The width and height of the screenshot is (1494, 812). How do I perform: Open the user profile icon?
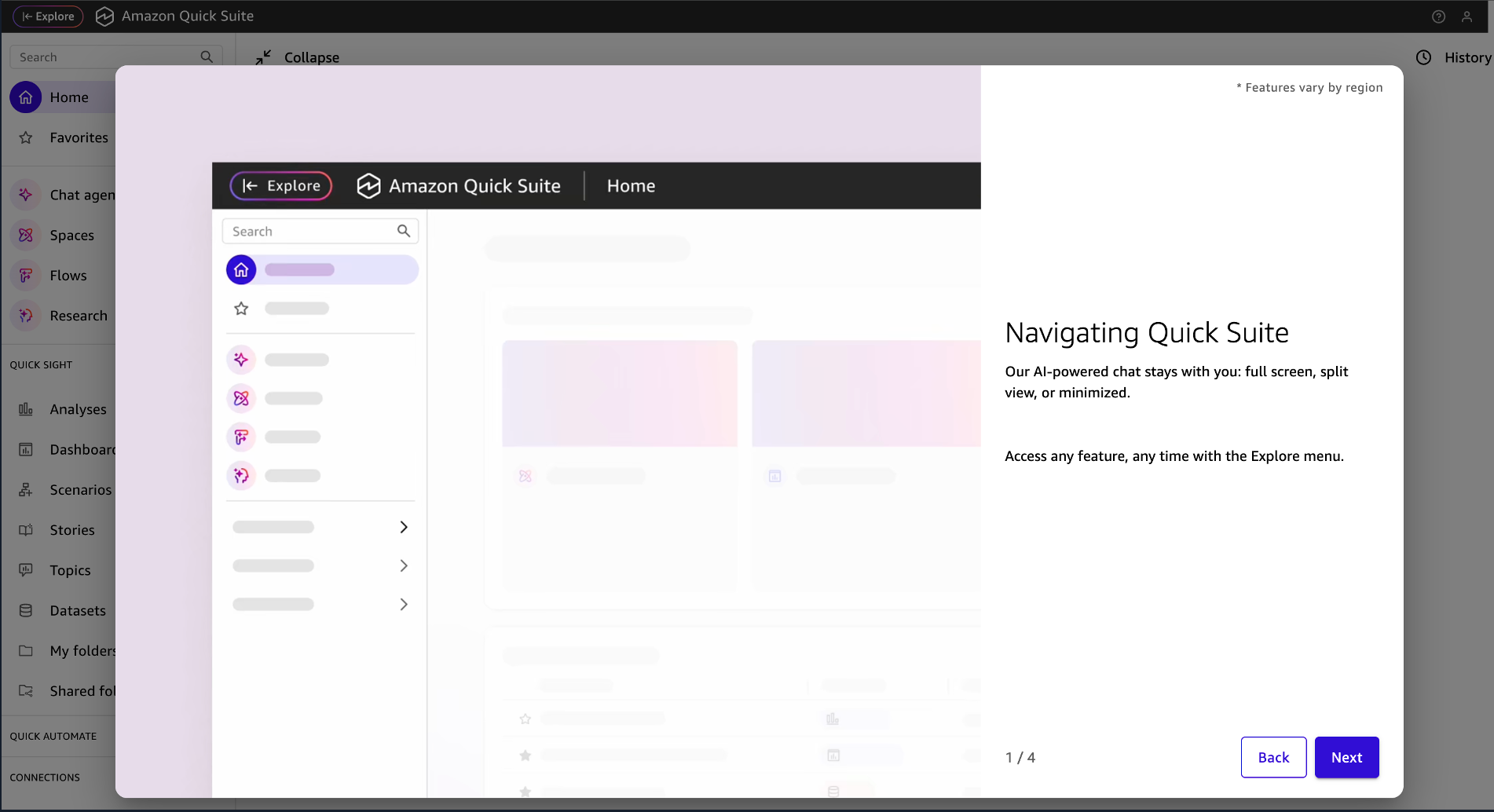click(1467, 16)
